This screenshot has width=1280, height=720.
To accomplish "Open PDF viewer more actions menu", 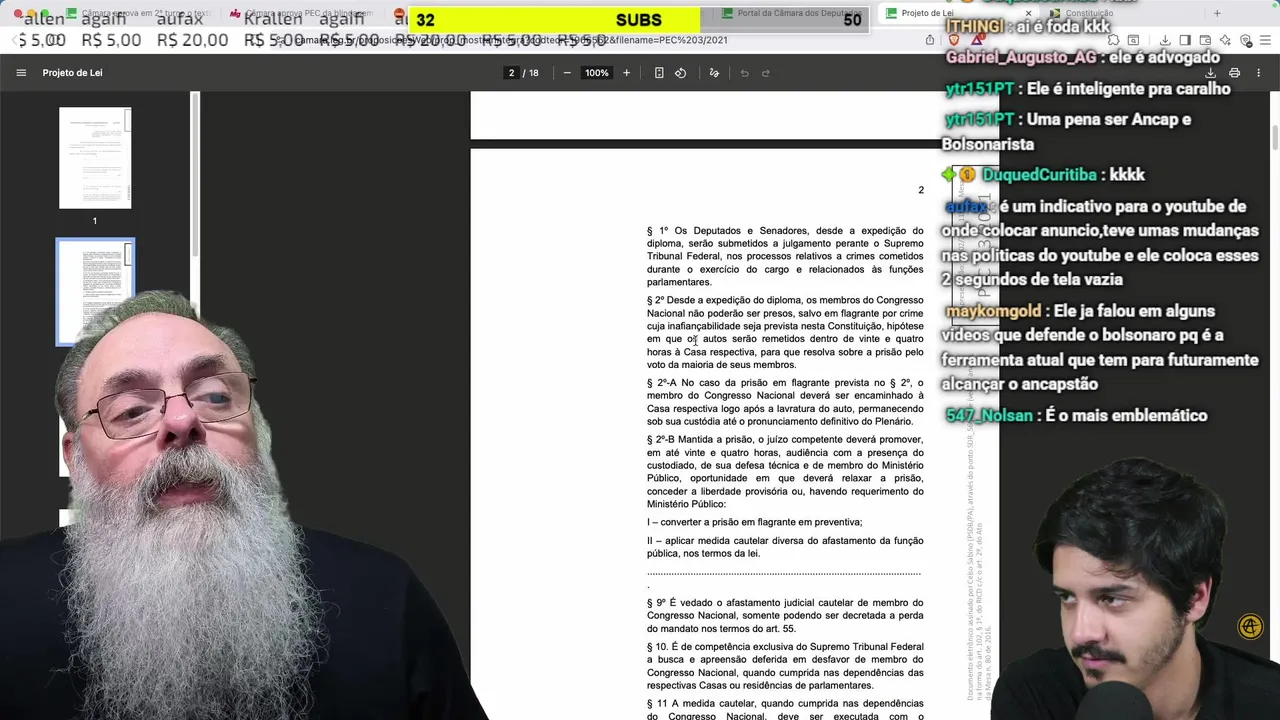I will point(1259,73).
